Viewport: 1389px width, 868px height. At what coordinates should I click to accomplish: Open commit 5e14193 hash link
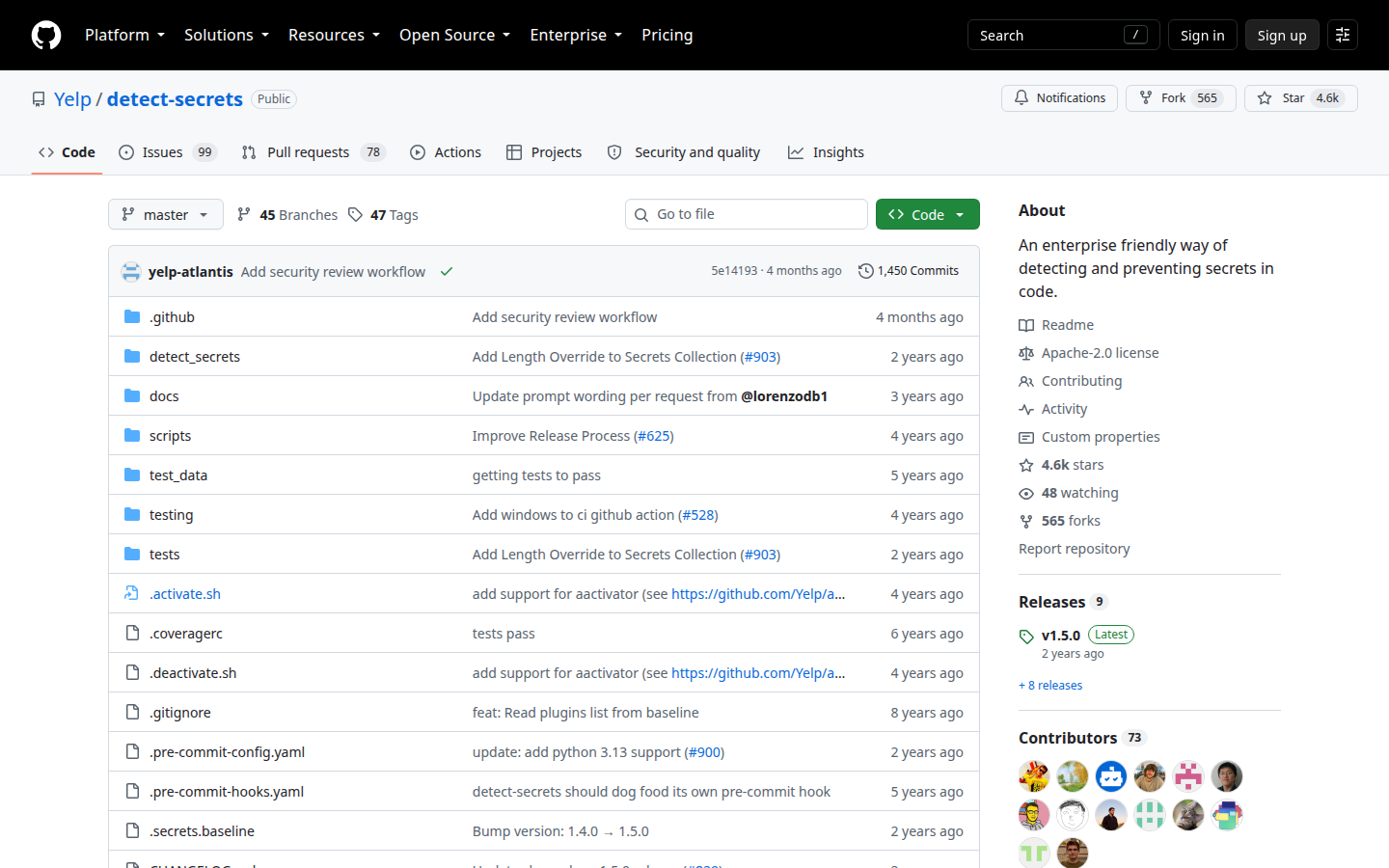pos(735,271)
